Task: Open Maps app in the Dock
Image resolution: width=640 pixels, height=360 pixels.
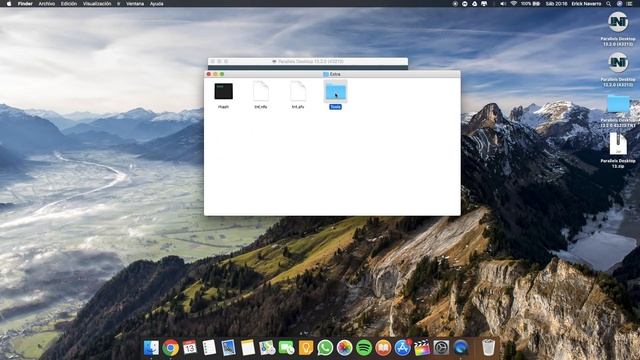Action: coord(267,348)
